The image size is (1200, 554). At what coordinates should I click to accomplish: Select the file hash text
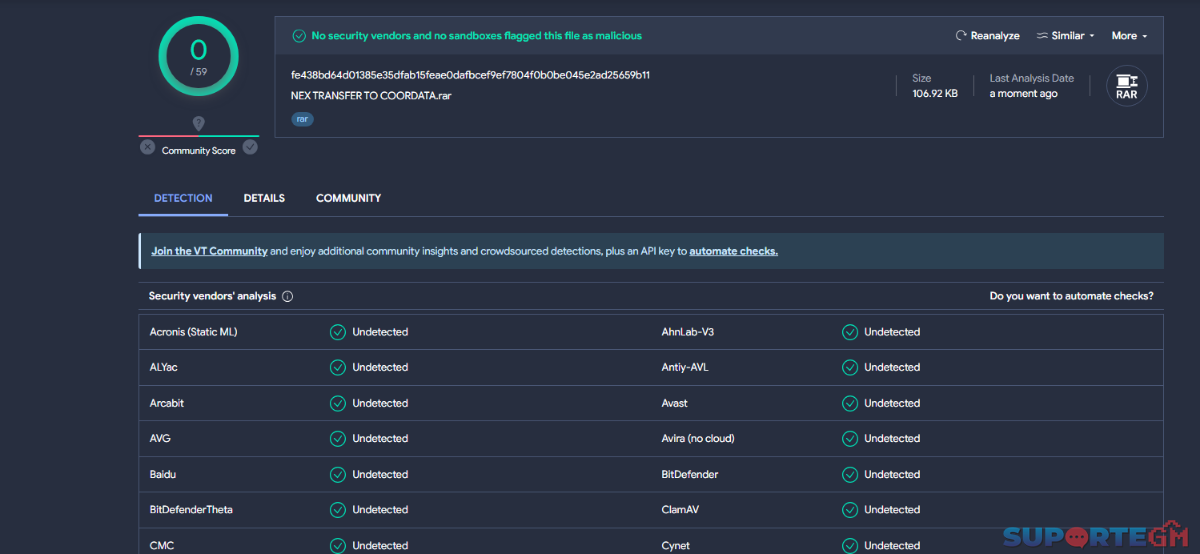tap(471, 75)
